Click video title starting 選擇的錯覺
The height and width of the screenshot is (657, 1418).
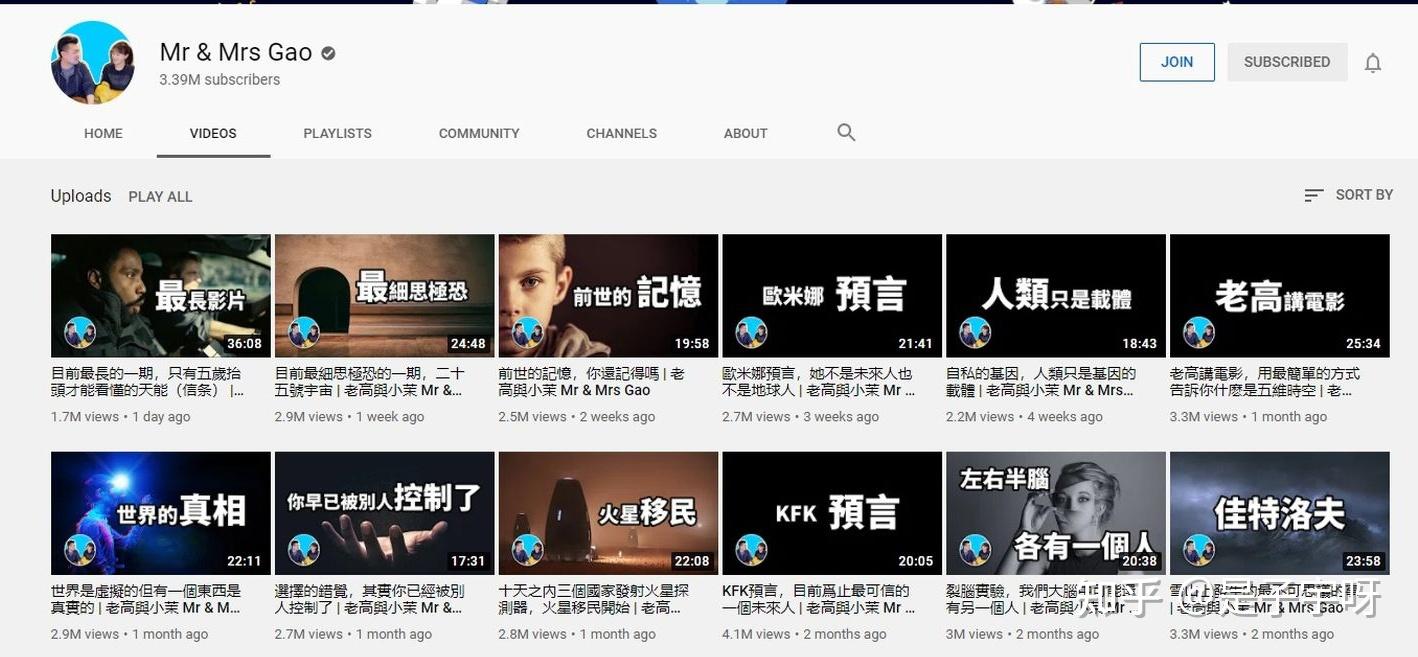pyautogui.click(x=370, y=599)
